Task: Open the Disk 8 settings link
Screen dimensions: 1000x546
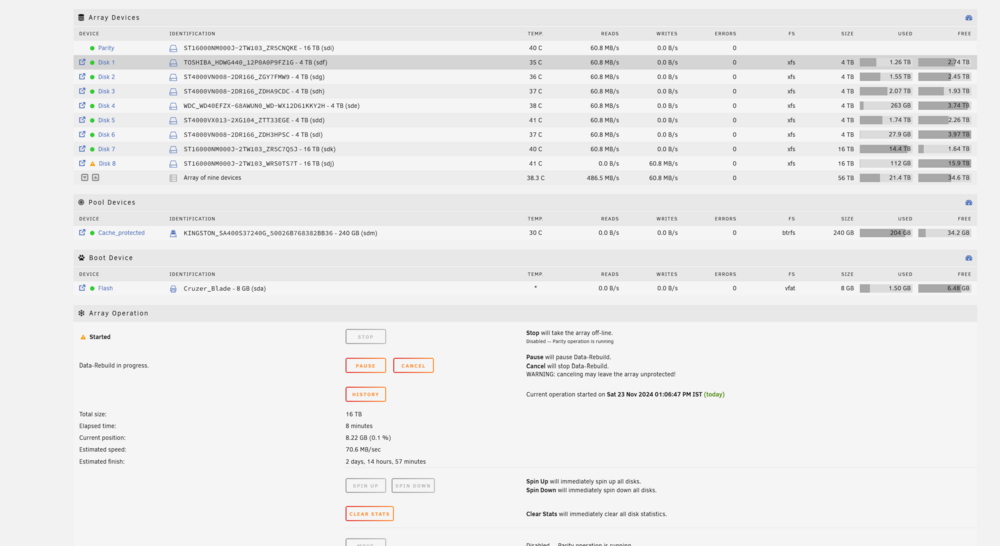Action: click(107, 163)
